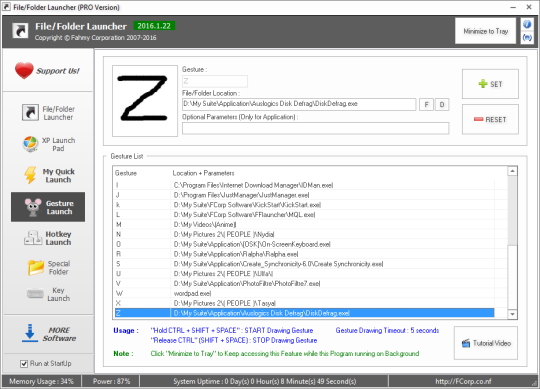Image resolution: width=540 pixels, height=389 pixels.
Task: Select the J gesture row JustManager.exe
Action: point(304,195)
